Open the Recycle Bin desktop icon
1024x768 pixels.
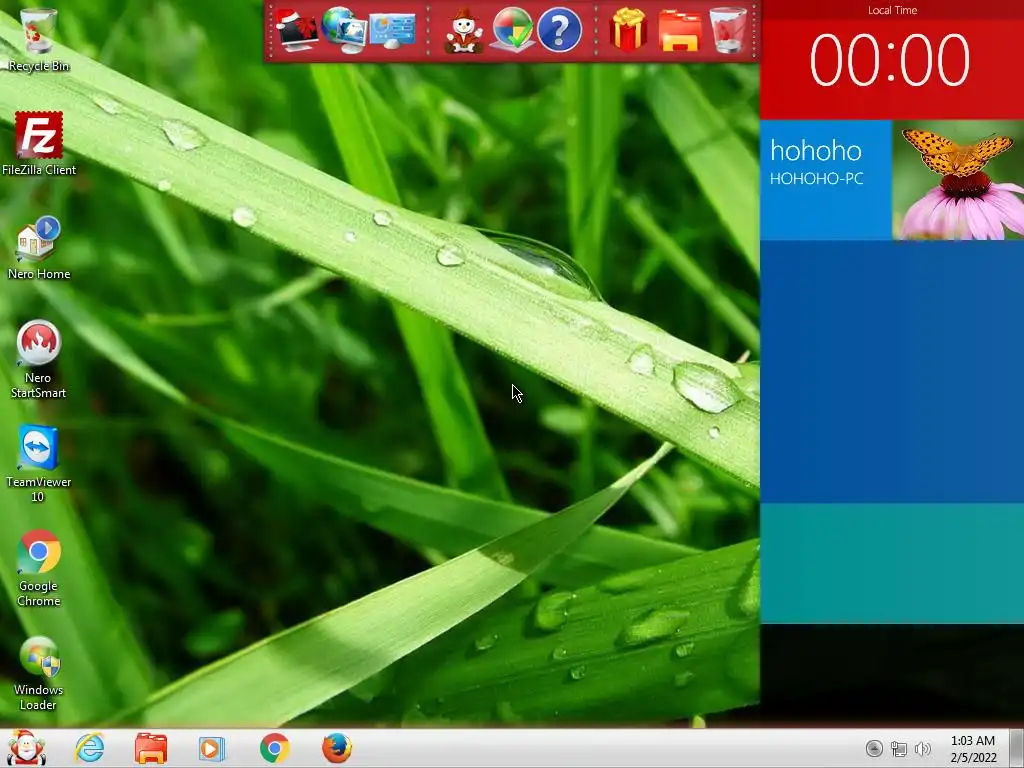(x=39, y=39)
